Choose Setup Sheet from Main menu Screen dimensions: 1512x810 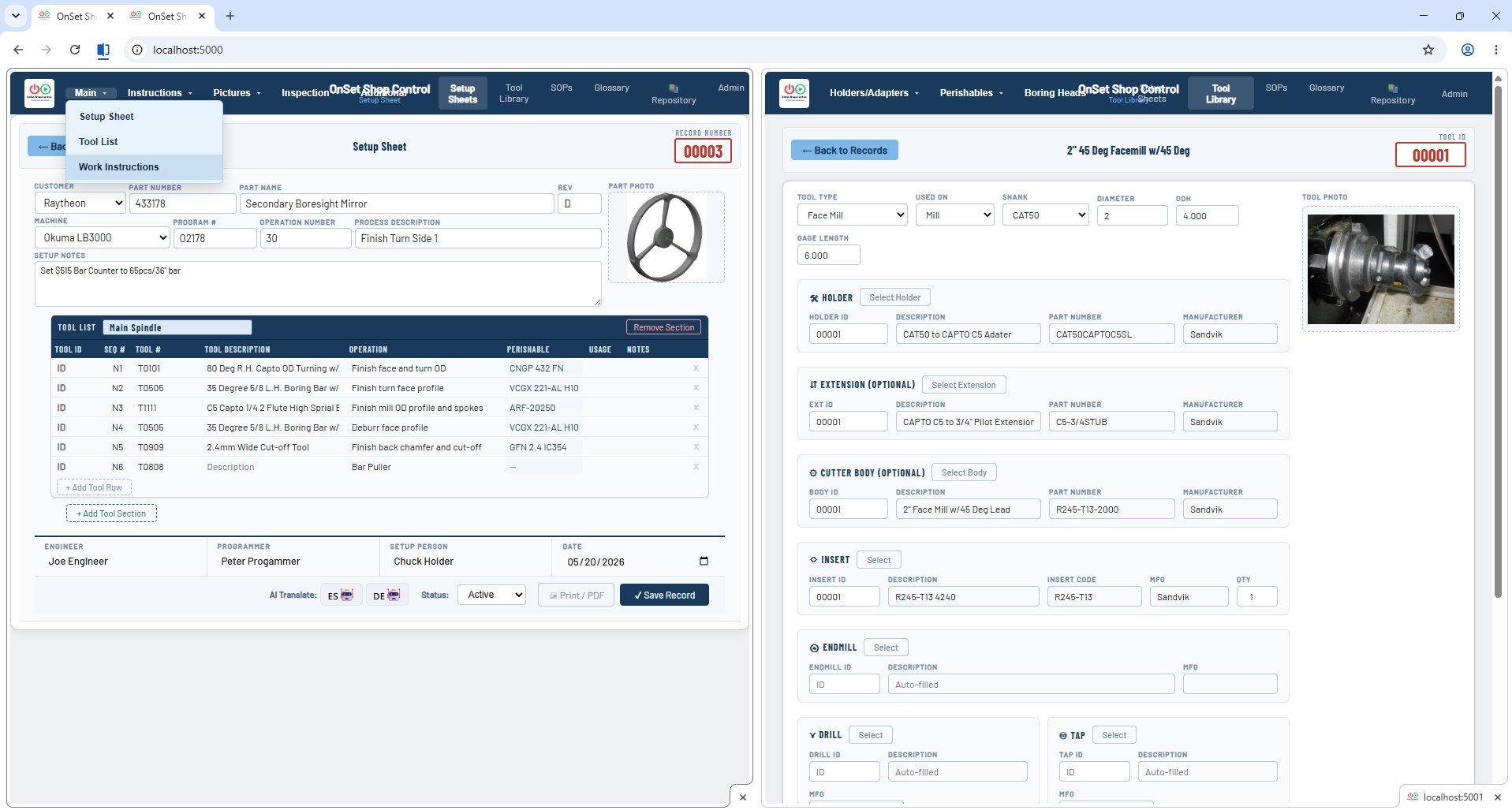point(144,117)
